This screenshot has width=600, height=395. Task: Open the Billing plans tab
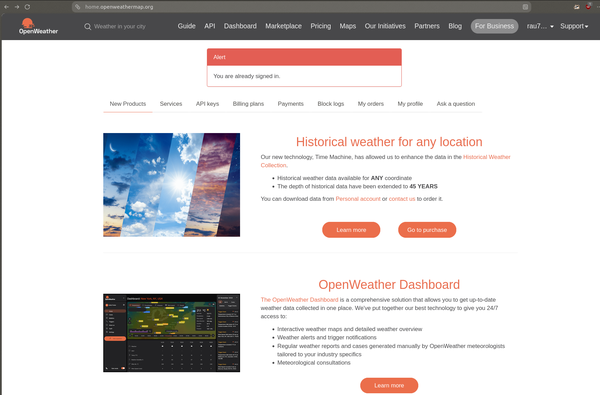pos(248,104)
